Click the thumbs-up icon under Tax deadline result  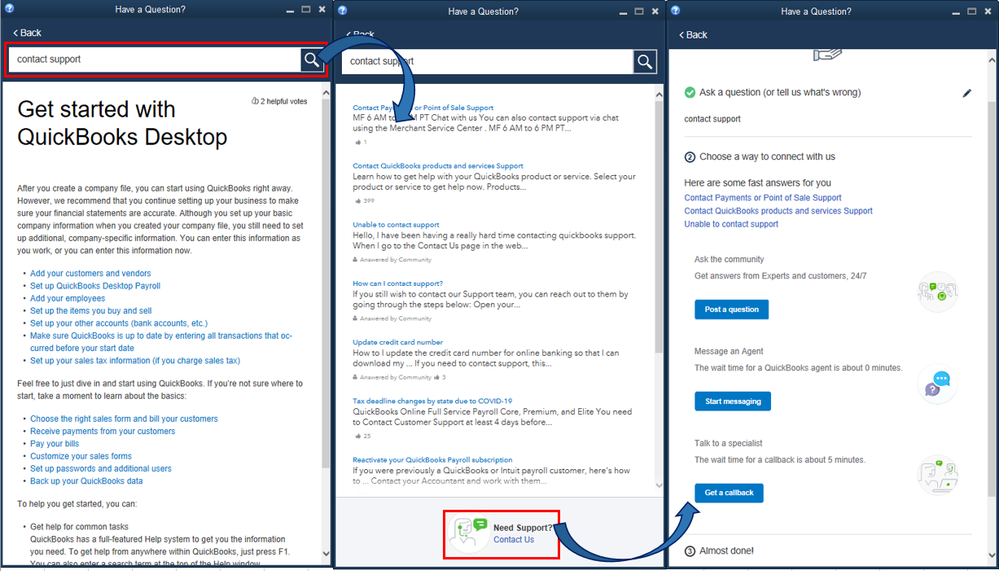click(x=358, y=436)
